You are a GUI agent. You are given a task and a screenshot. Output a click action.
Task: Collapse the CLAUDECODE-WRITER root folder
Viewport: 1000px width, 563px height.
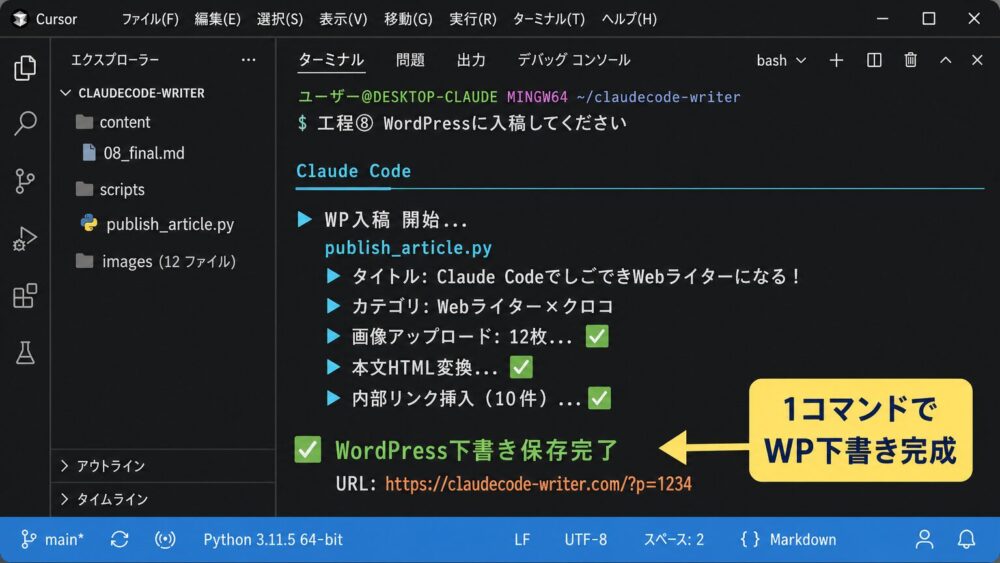65,93
